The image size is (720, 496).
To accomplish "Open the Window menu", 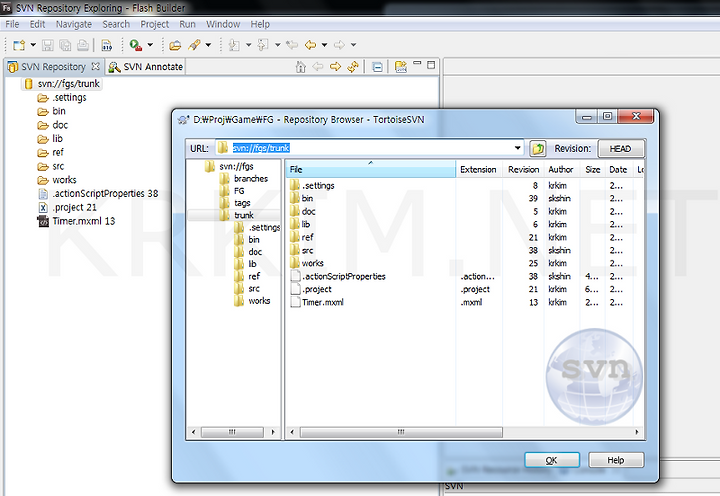I will tap(223, 24).
